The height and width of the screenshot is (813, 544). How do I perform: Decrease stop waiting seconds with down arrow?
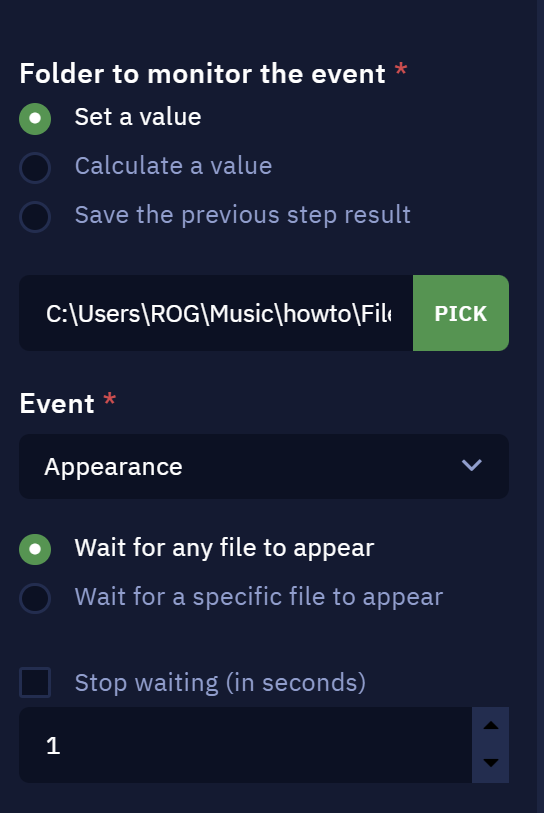click(x=491, y=763)
